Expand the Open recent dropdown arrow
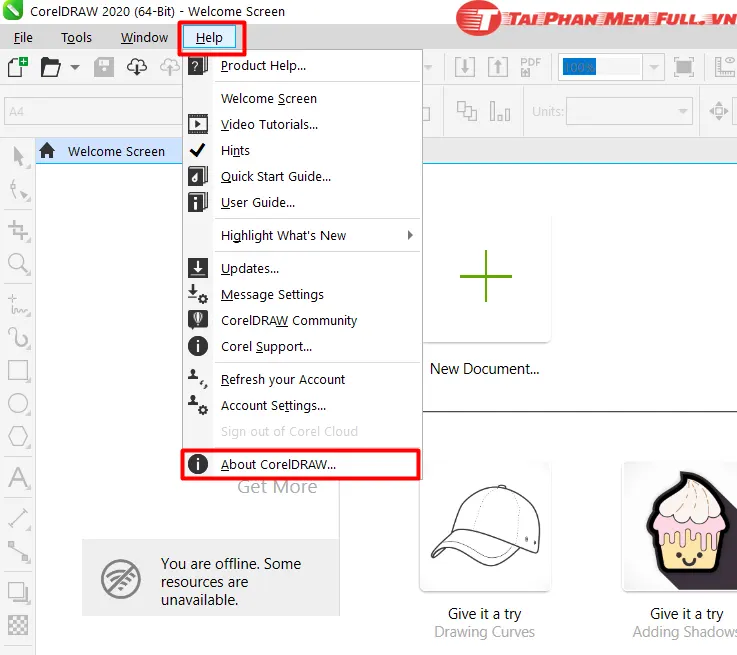The image size is (737, 655). [75, 67]
